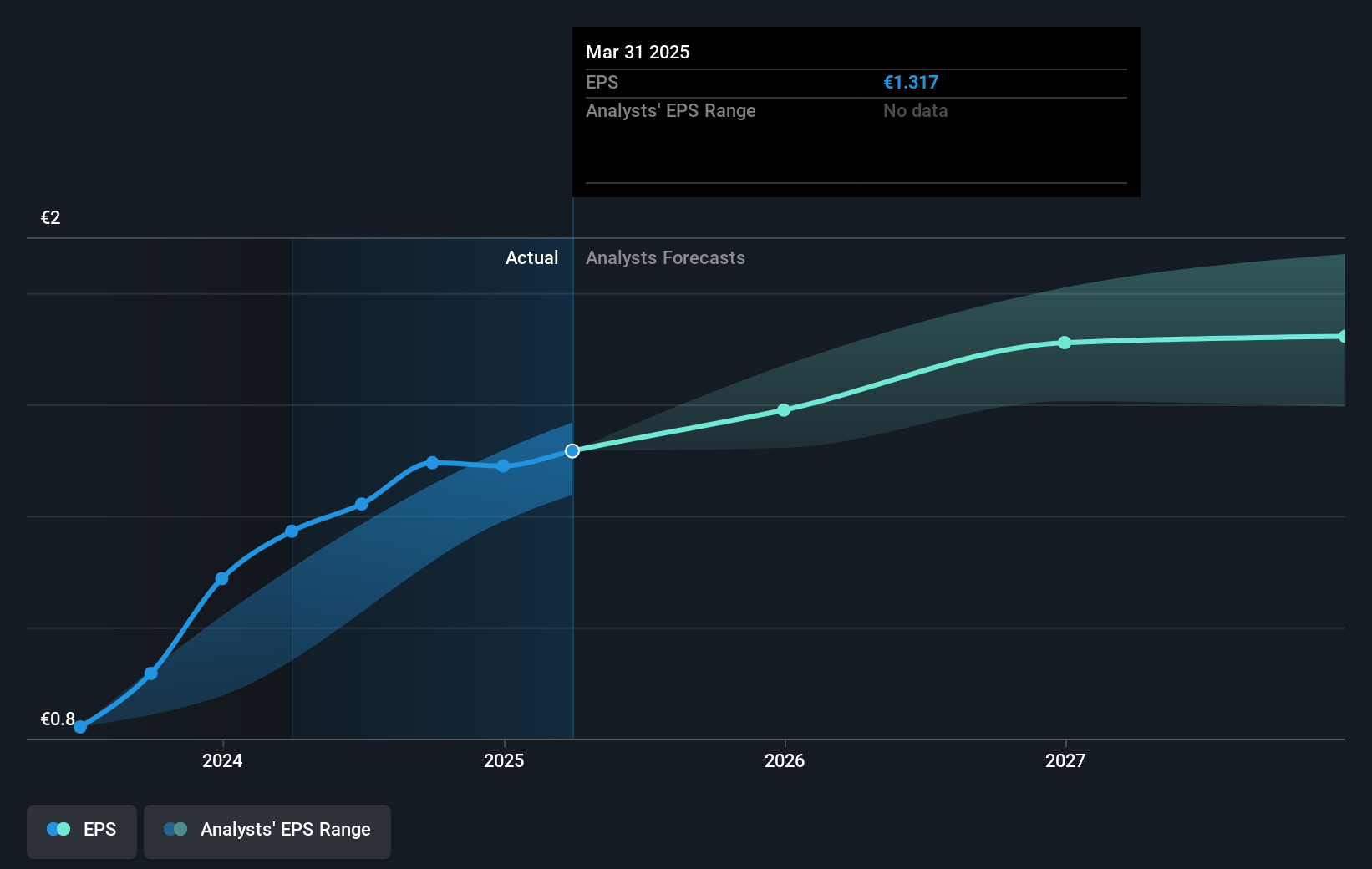
Task: Click the mid-2024 EPS data point
Action: pos(362,504)
